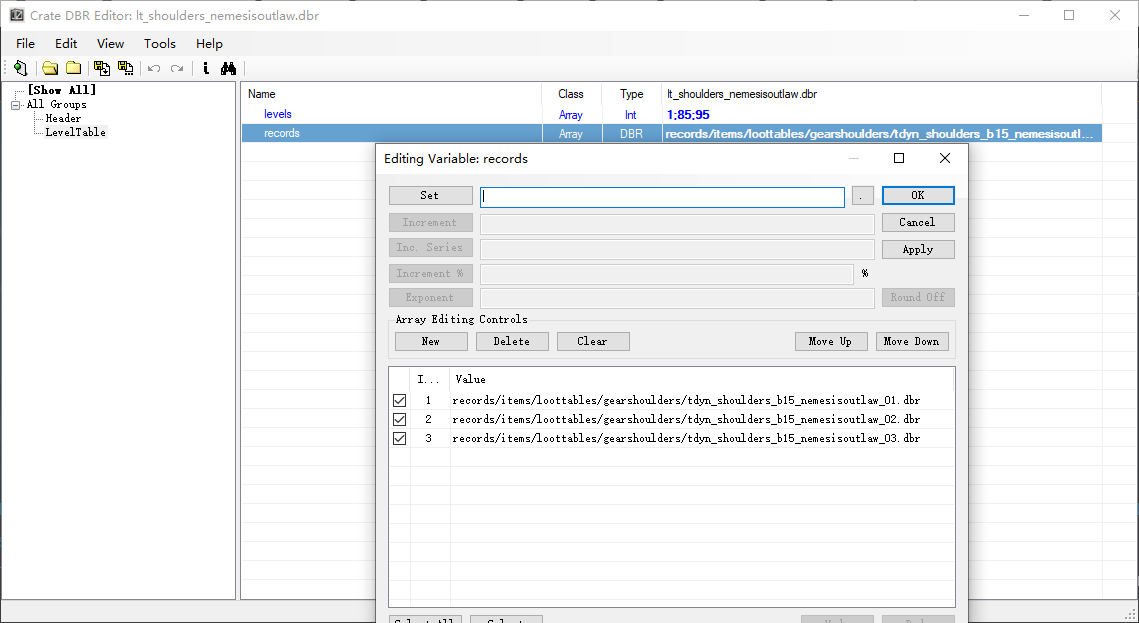This screenshot has height=623, width=1139.
Task: Click the small dot browse button
Action: tap(862, 195)
